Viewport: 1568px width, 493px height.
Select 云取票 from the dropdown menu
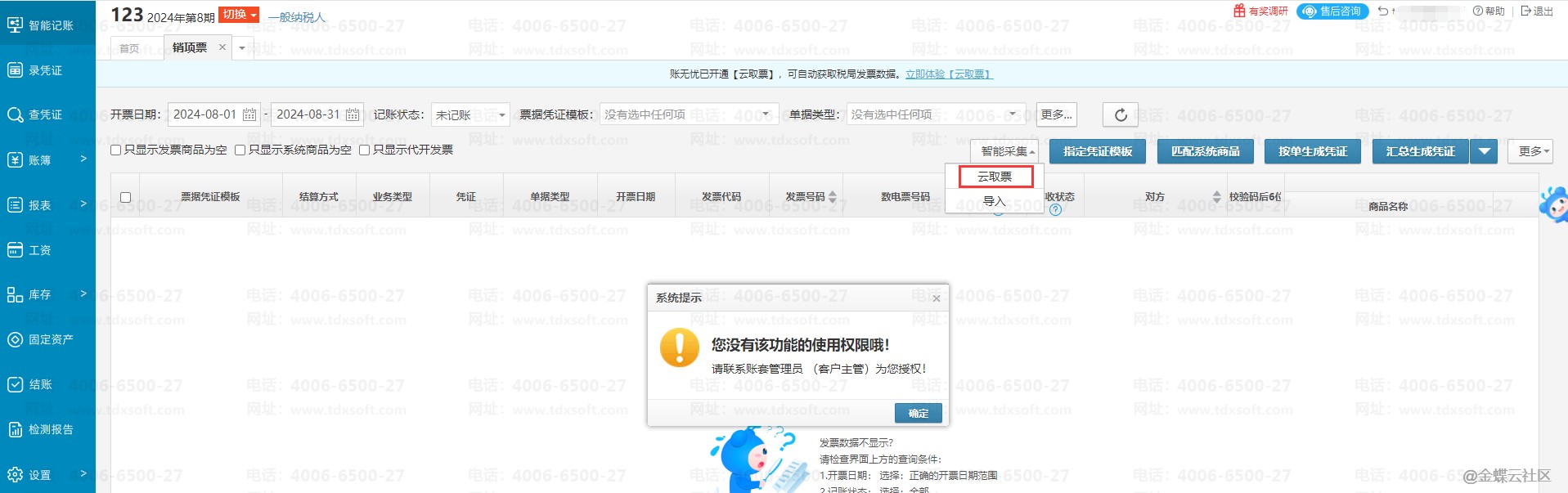coord(995,177)
